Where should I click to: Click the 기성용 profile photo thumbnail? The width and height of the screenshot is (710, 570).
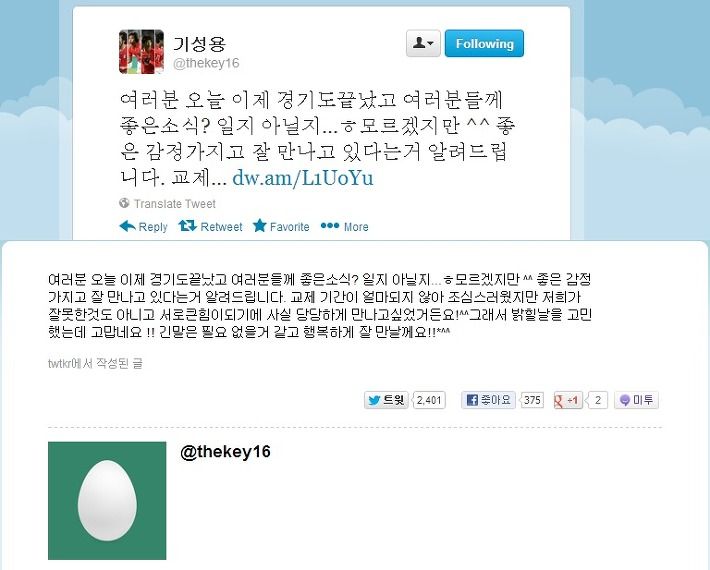click(141, 52)
